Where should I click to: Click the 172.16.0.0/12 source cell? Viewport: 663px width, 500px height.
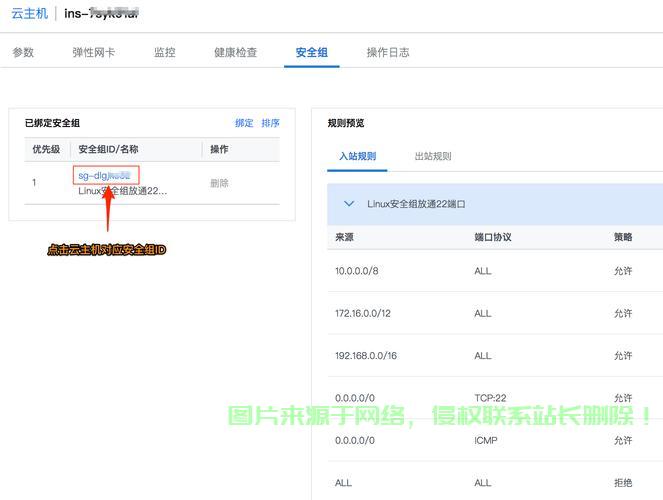pyautogui.click(x=363, y=313)
